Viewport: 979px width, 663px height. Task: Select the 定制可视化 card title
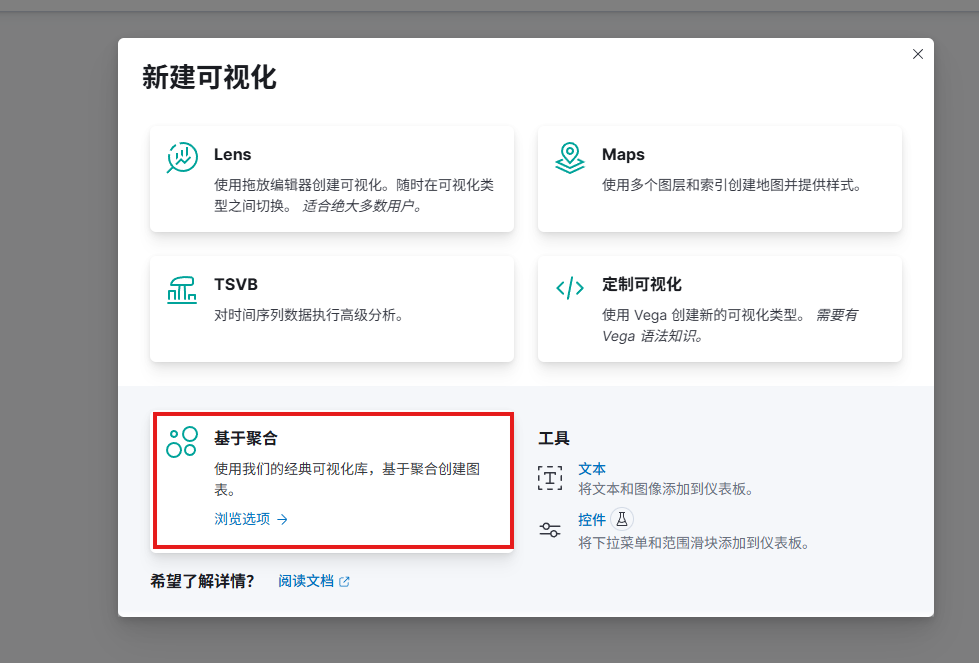(642, 284)
